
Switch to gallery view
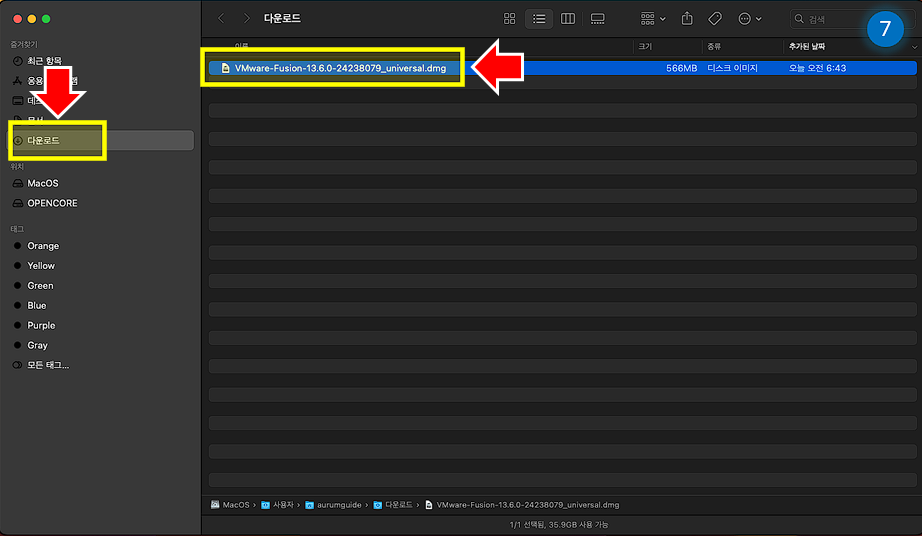597,19
